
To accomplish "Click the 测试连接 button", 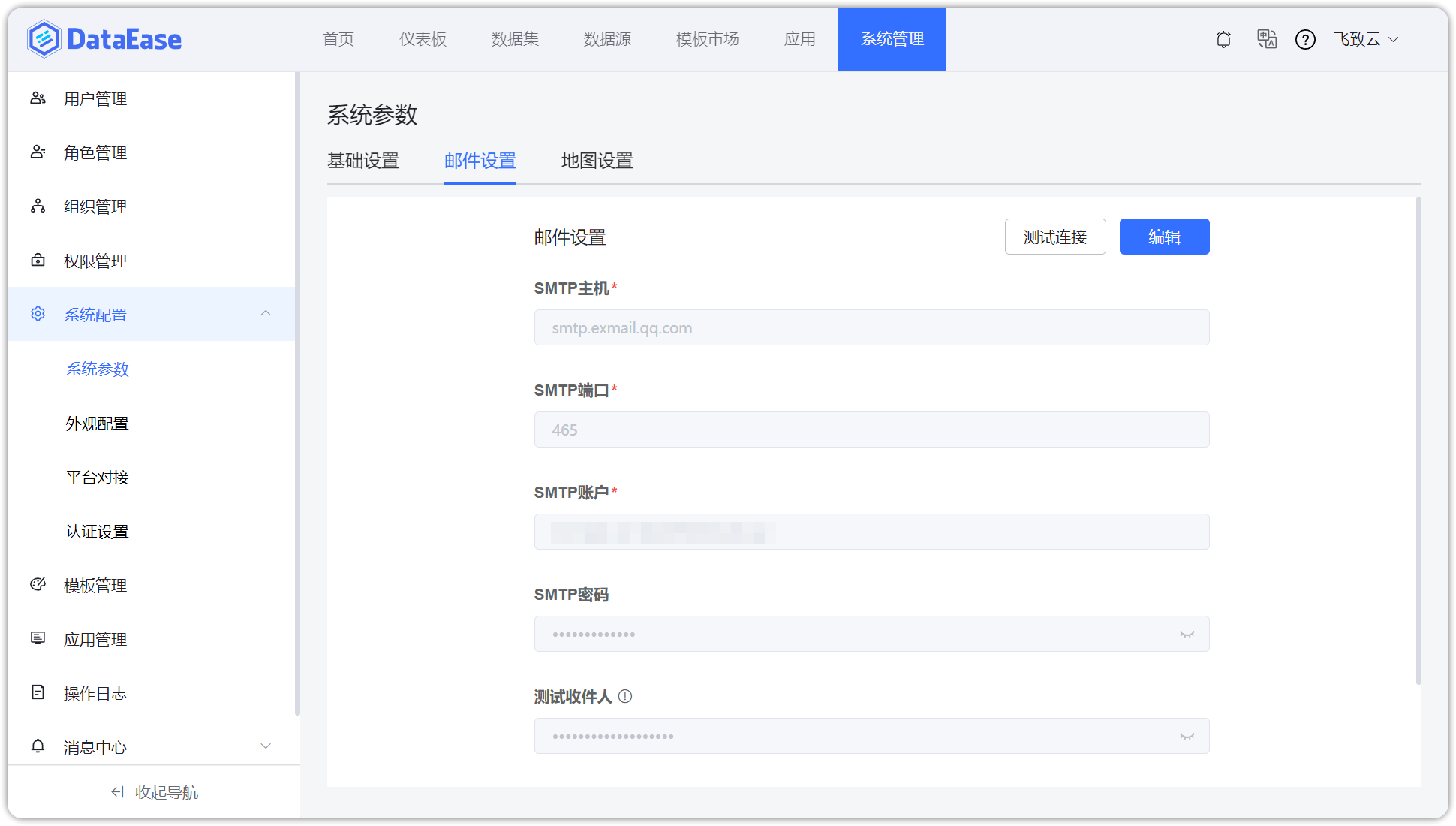I will click(1055, 237).
